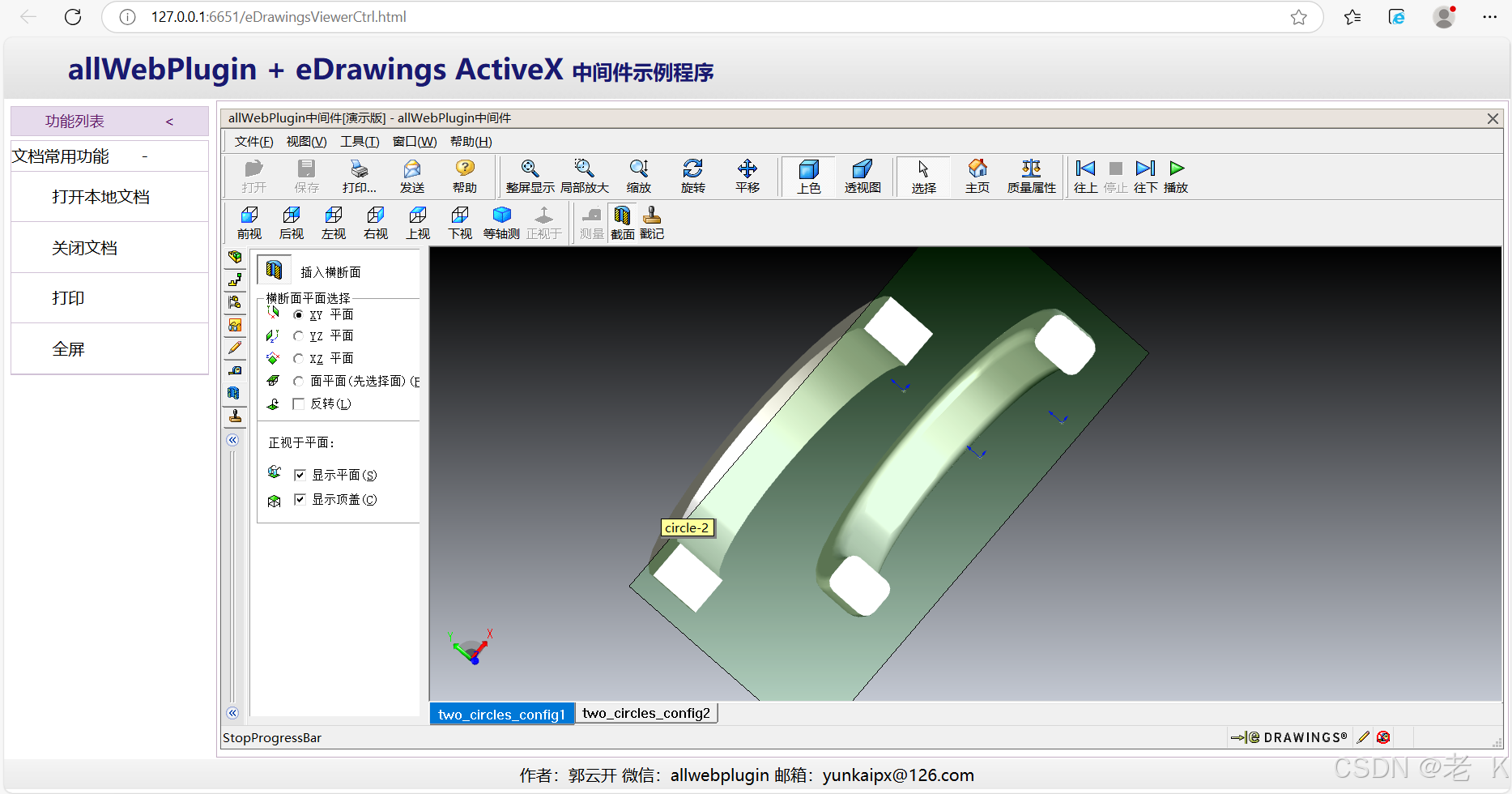1512x794 pixels.
Task: Click the browser refresh button
Action: pyautogui.click(x=73, y=17)
